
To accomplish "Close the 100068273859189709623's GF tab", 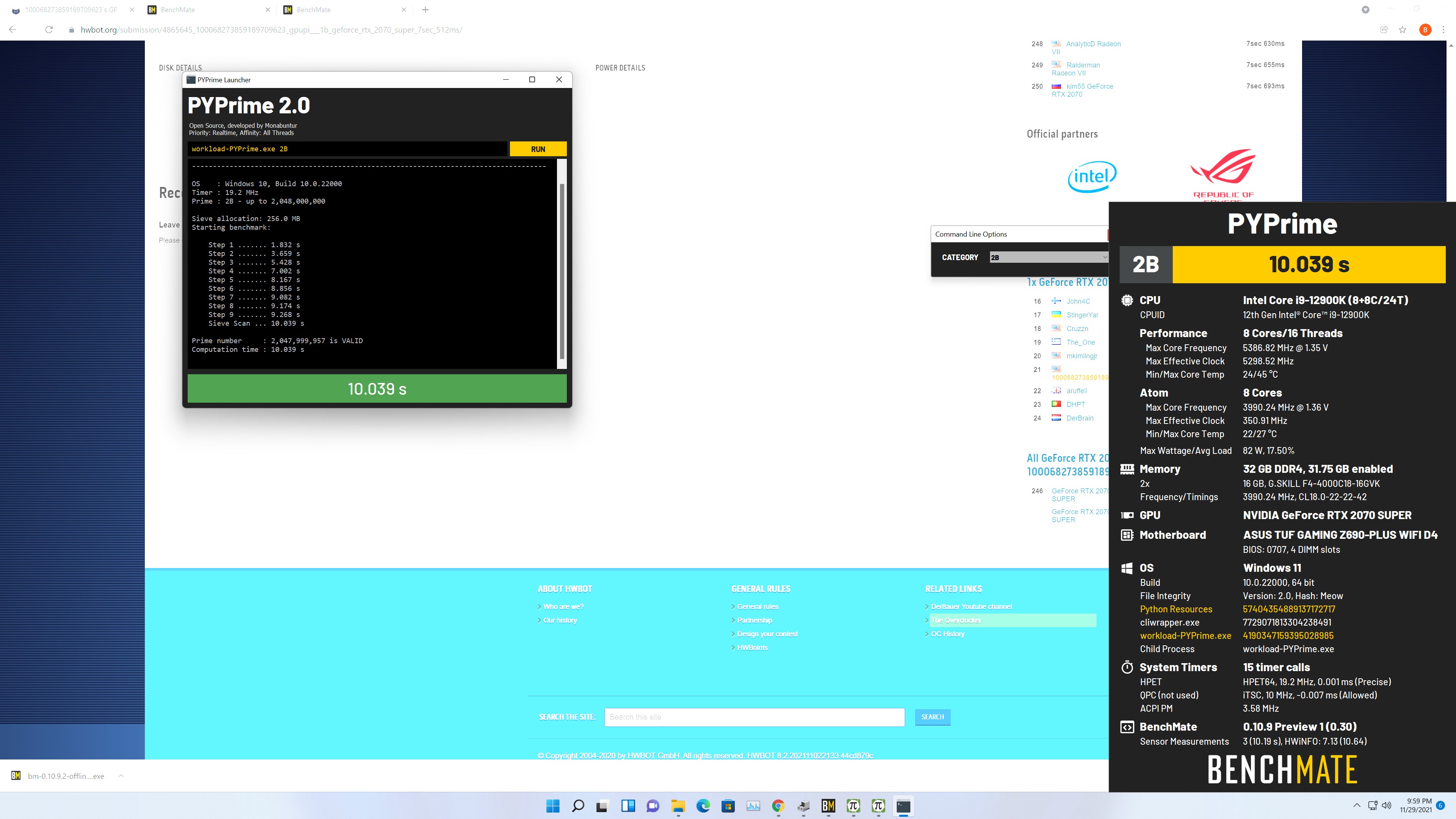I will pyautogui.click(x=132, y=9).
